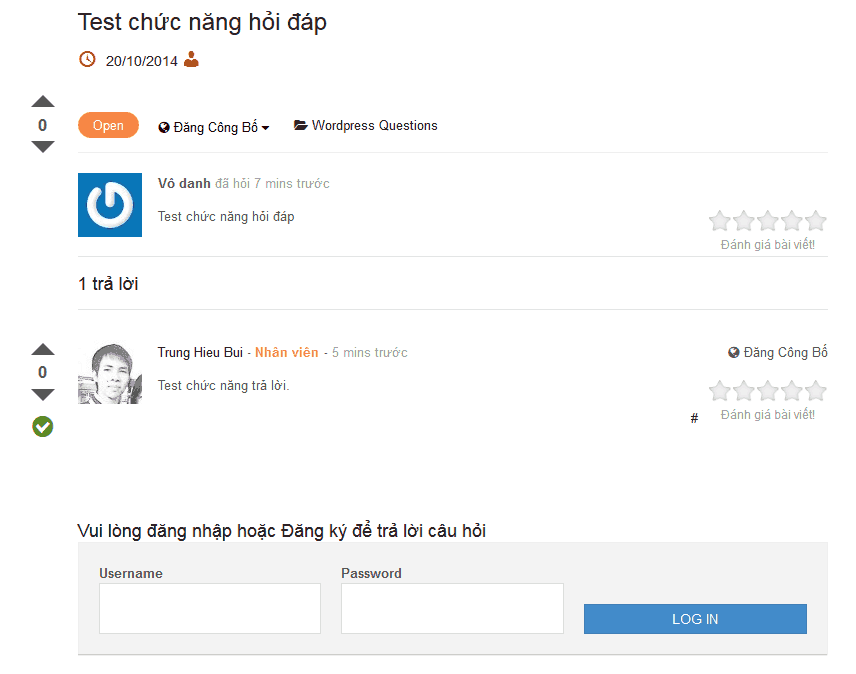
Task: Click the # permalink icon under the answer
Action: [694, 418]
